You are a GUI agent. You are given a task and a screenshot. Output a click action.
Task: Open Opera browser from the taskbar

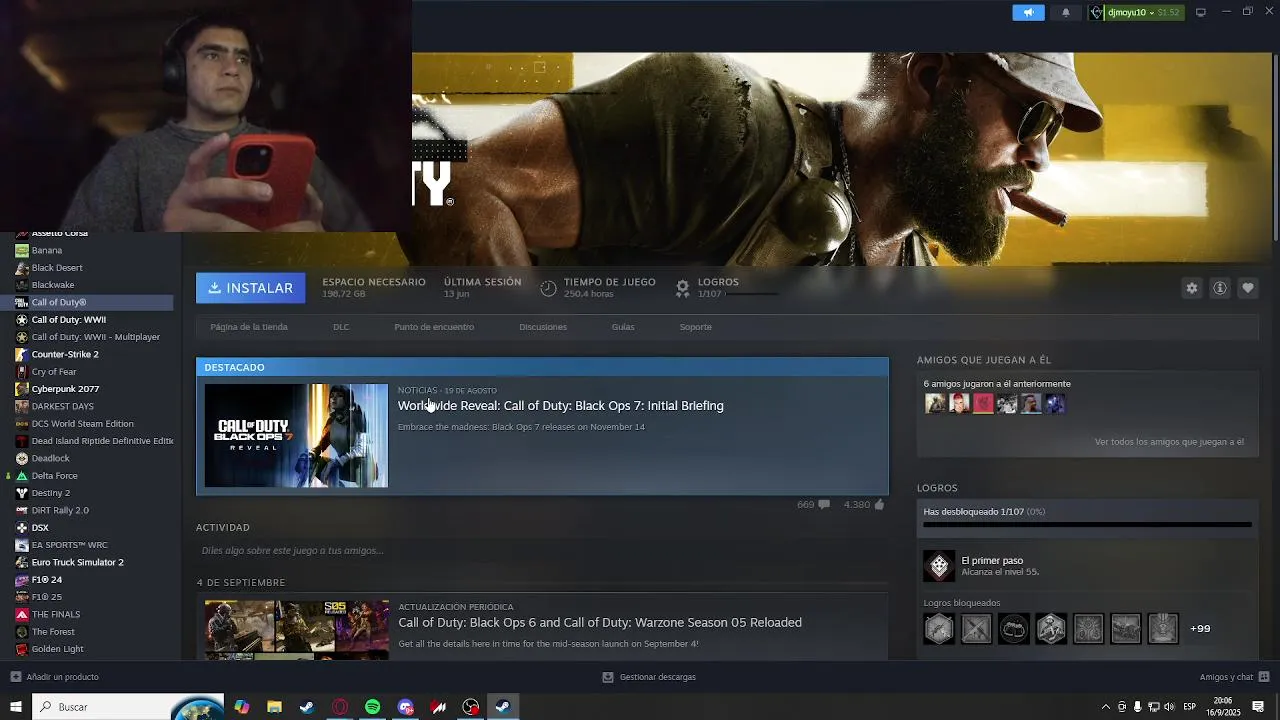point(340,707)
